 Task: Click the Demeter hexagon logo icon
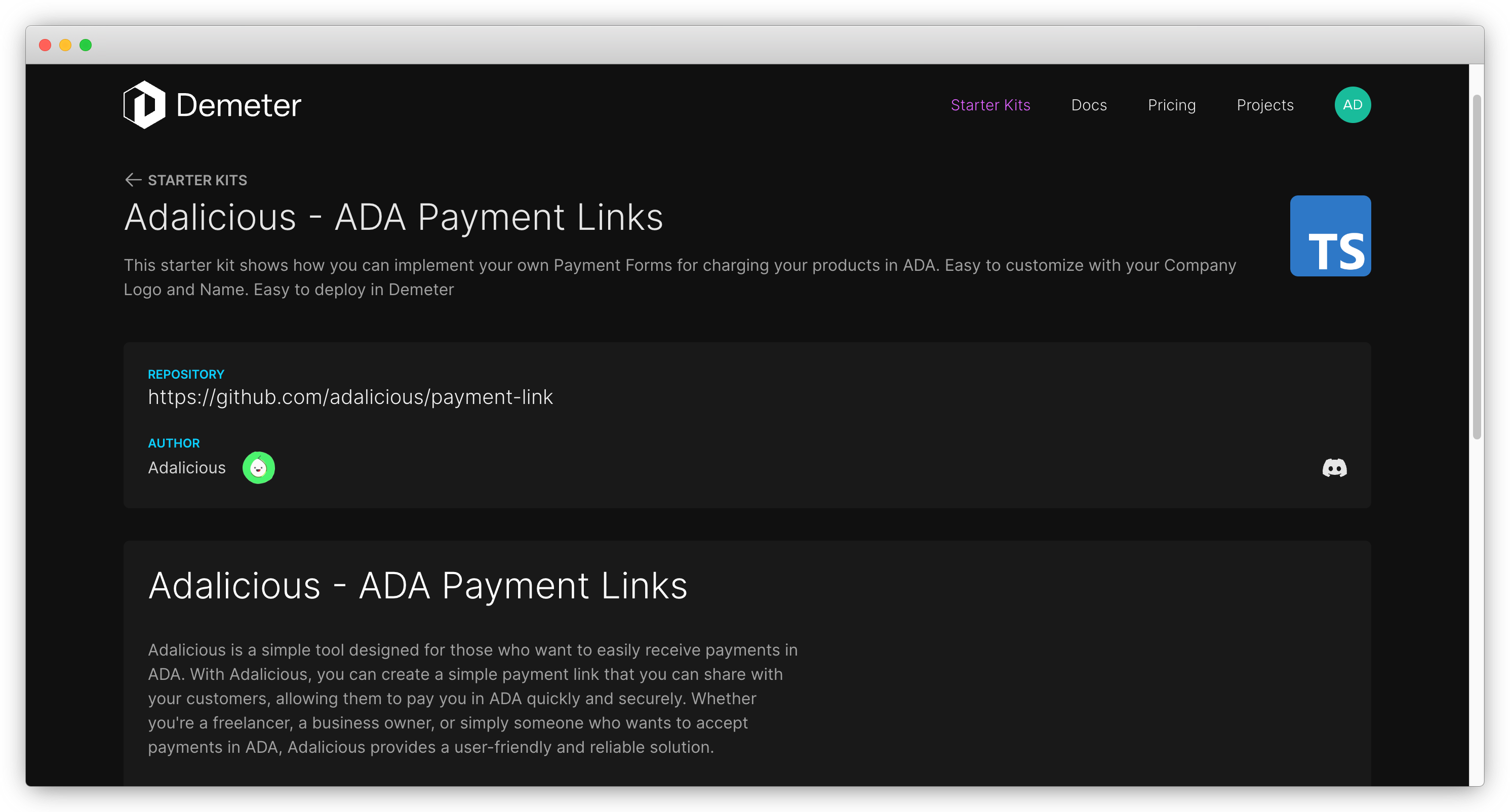point(144,105)
